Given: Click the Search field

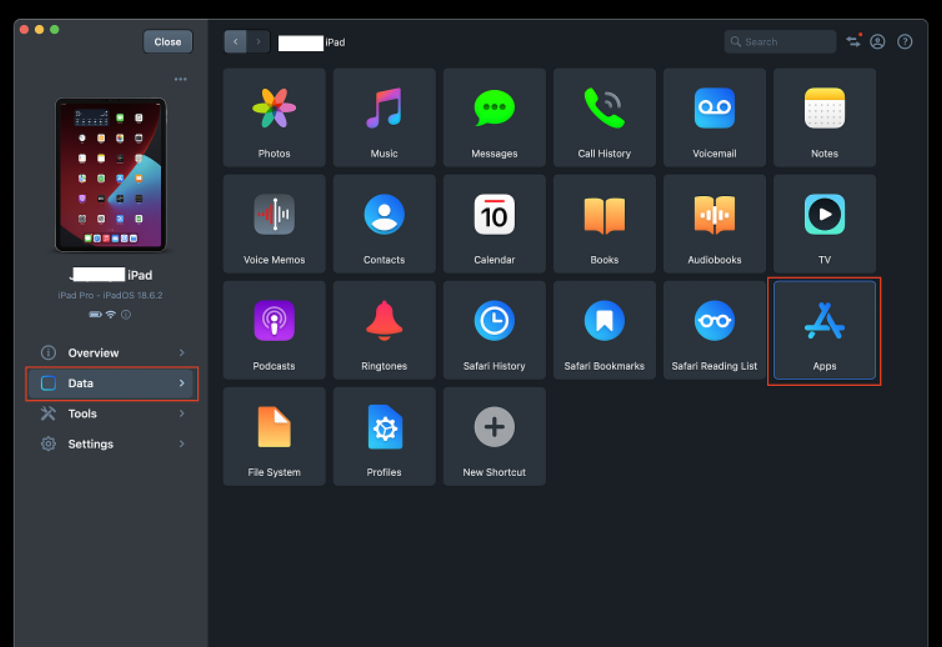Looking at the screenshot, I should (780, 41).
